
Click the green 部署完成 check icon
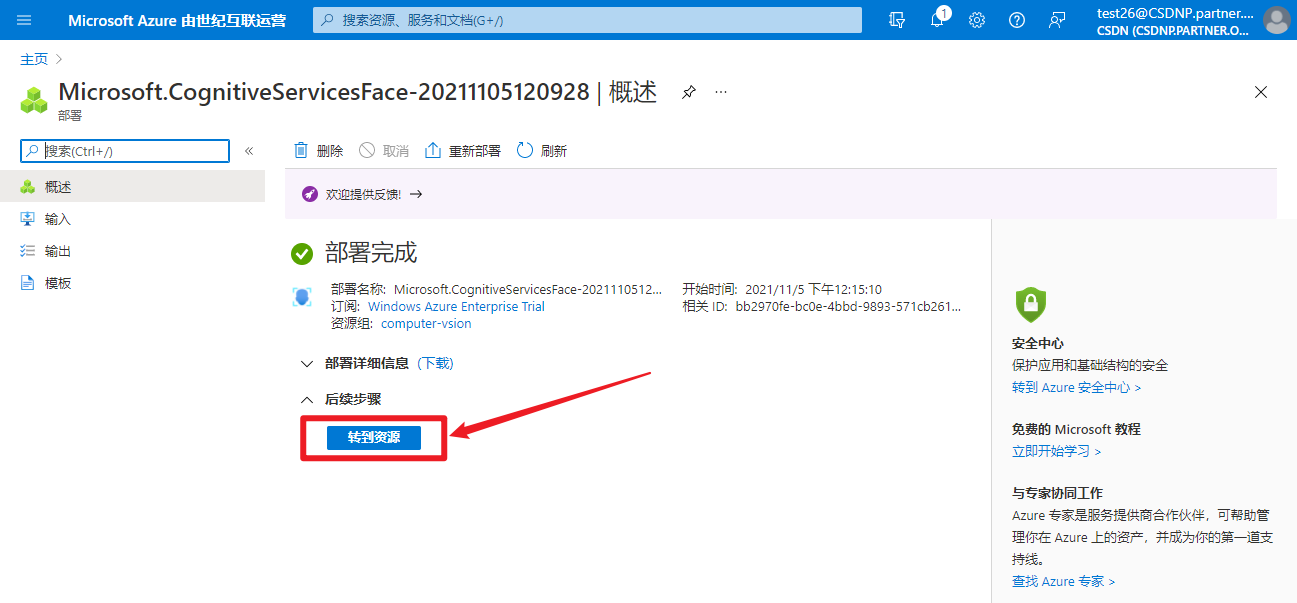pos(302,254)
